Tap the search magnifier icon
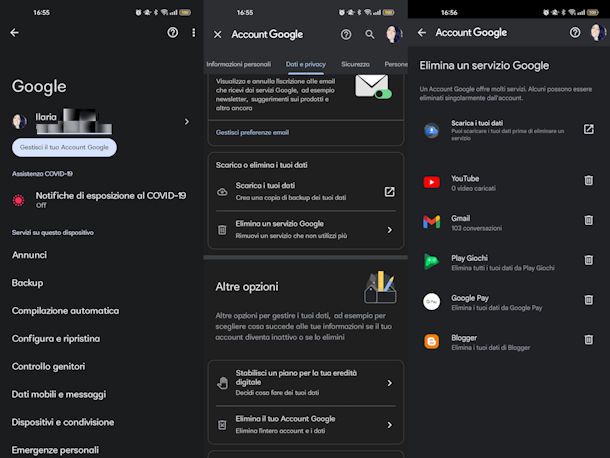Screen dimensions: 610x458 click(370, 35)
